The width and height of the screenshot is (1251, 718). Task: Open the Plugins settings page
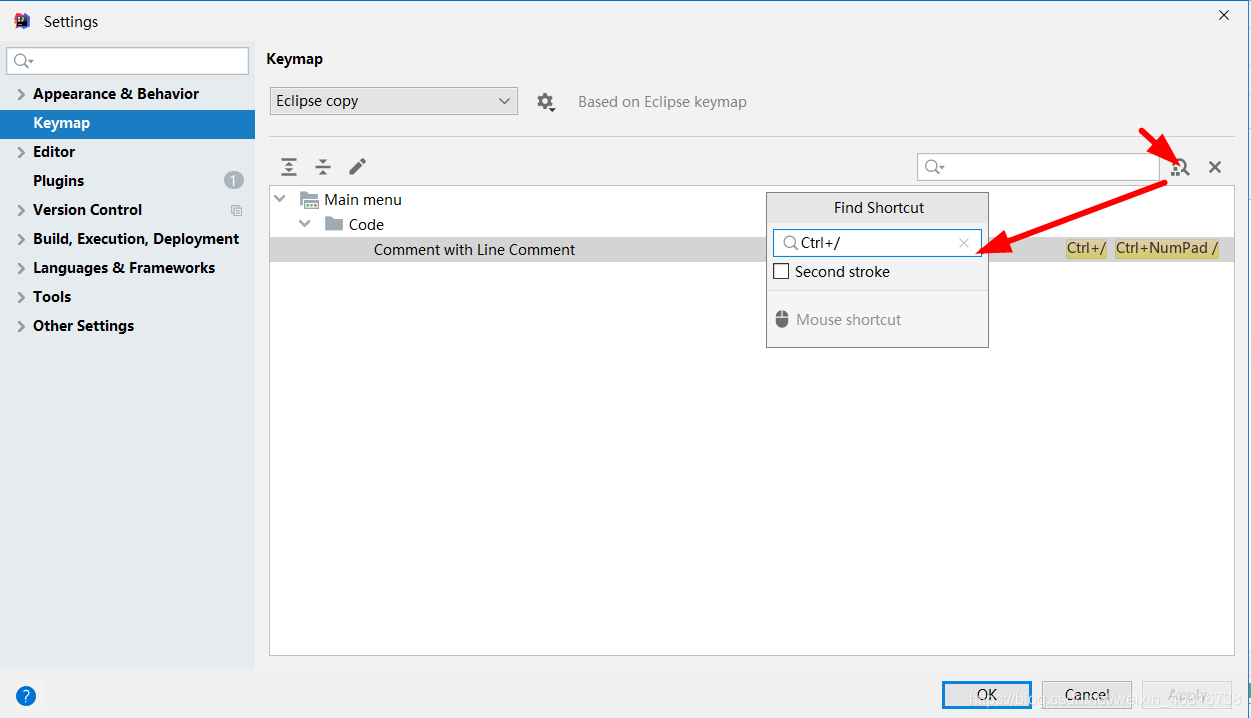click(x=58, y=181)
